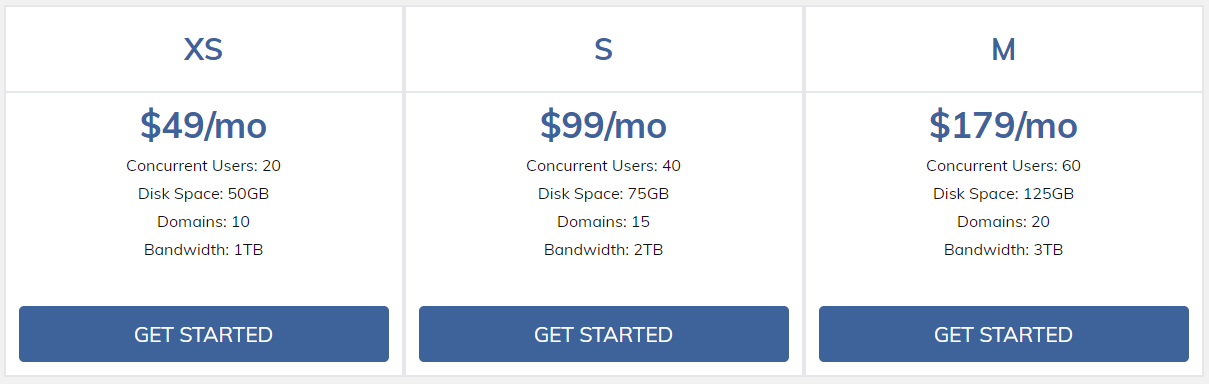Click Bandwidth: 3TB text
This screenshot has width=1209, height=384.
(x=1003, y=250)
